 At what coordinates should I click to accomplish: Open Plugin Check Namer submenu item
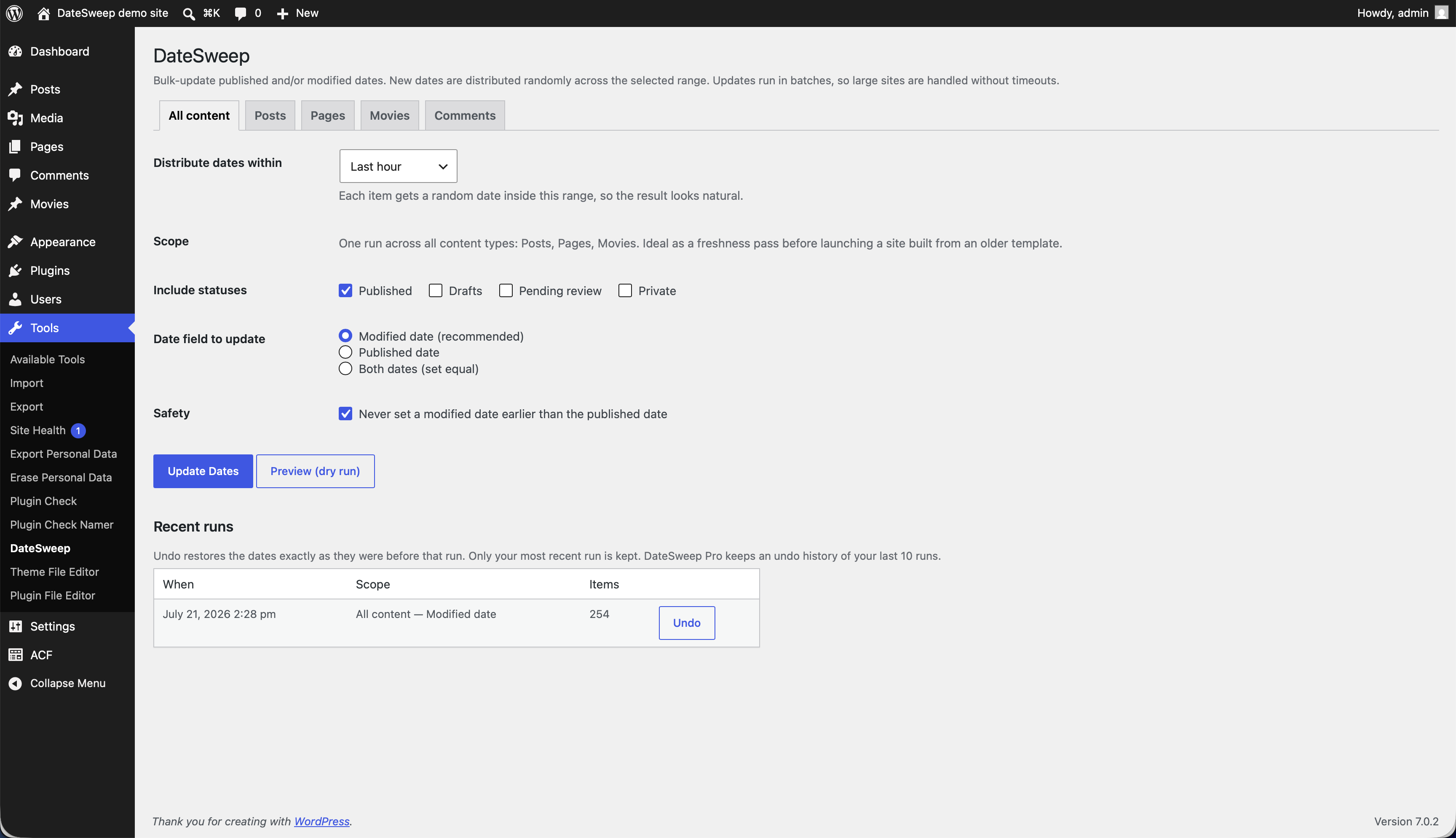click(x=62, y=525)
